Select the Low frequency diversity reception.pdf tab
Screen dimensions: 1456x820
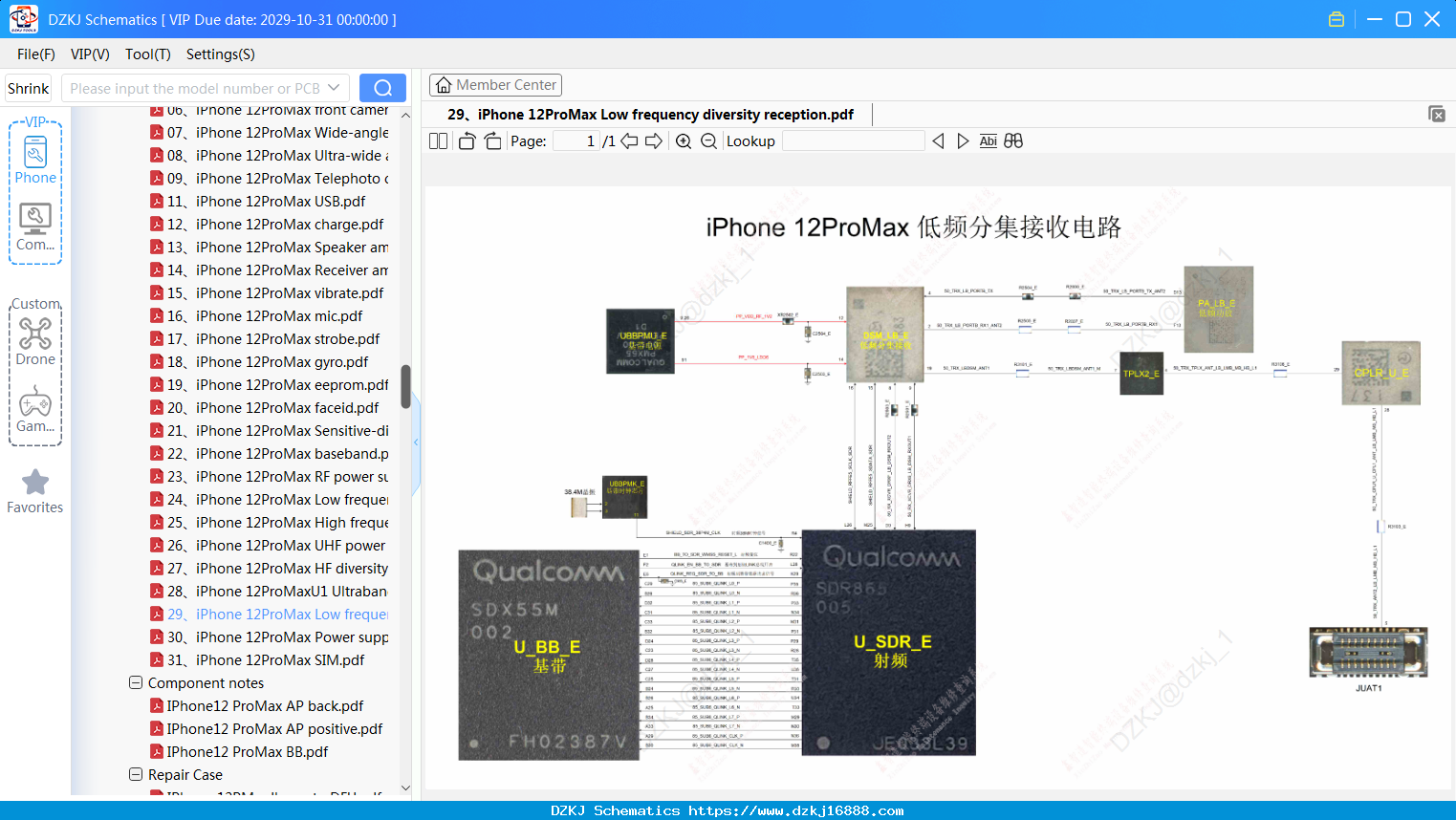coord(650,115)
